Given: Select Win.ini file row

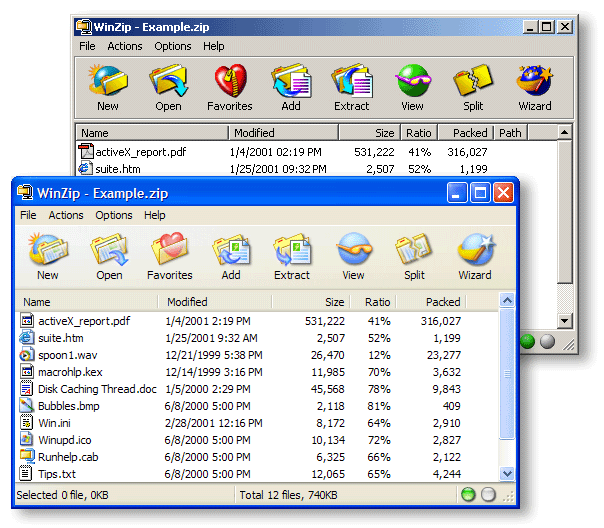Looking at the screenshot, I should [x=241, y=422].
